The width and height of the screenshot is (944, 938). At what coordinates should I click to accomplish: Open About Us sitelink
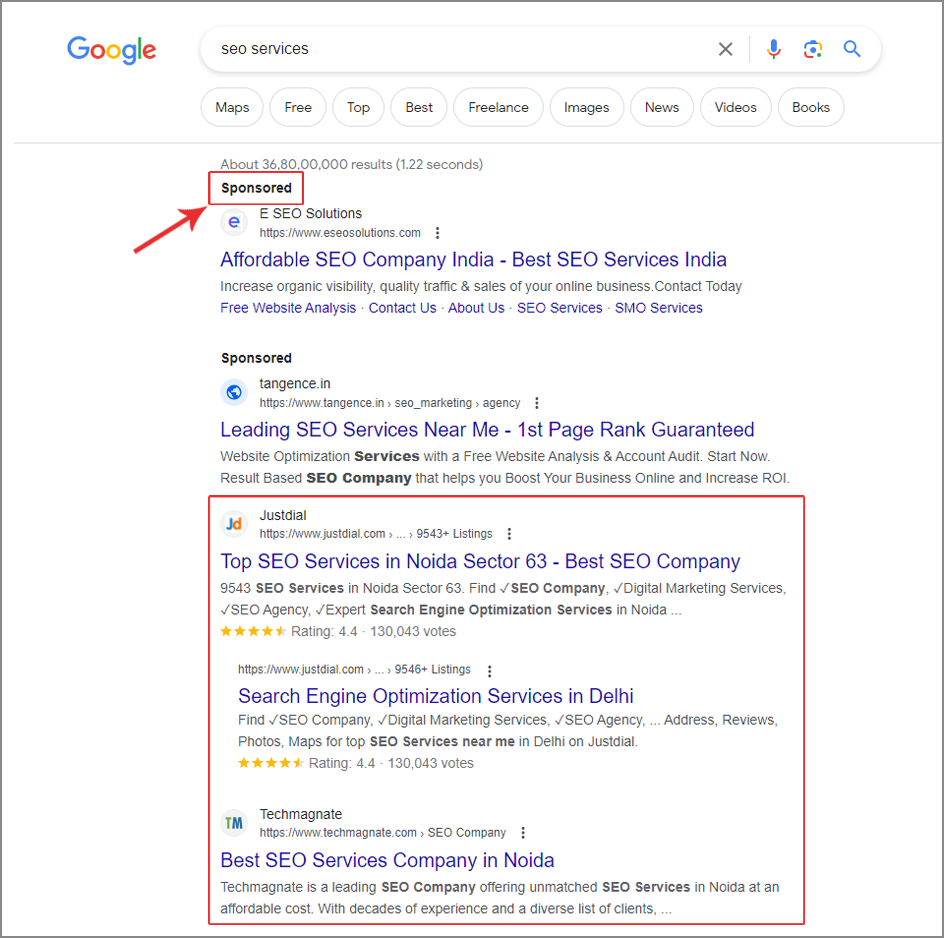(x=476, y=308)
